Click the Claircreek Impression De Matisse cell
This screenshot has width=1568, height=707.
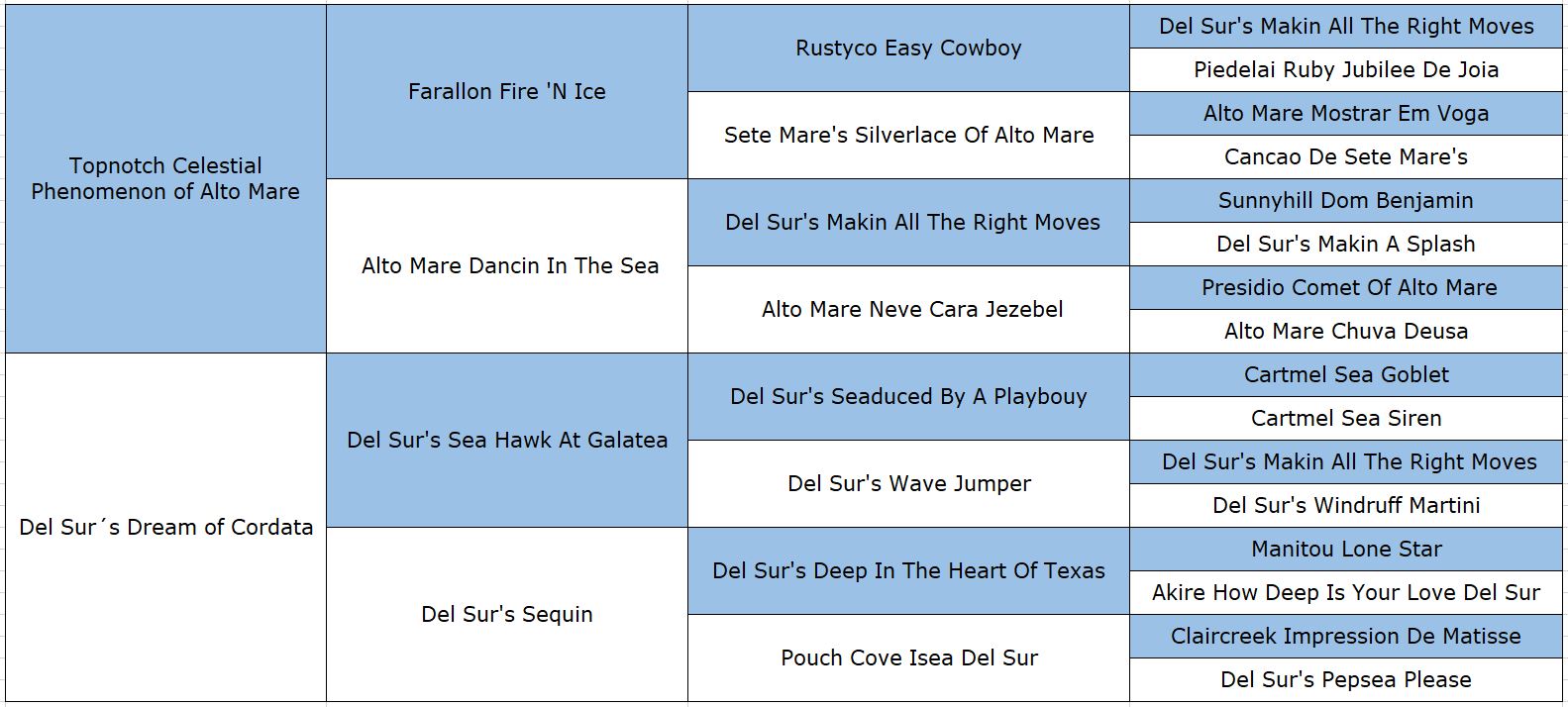click(1345, 636)
